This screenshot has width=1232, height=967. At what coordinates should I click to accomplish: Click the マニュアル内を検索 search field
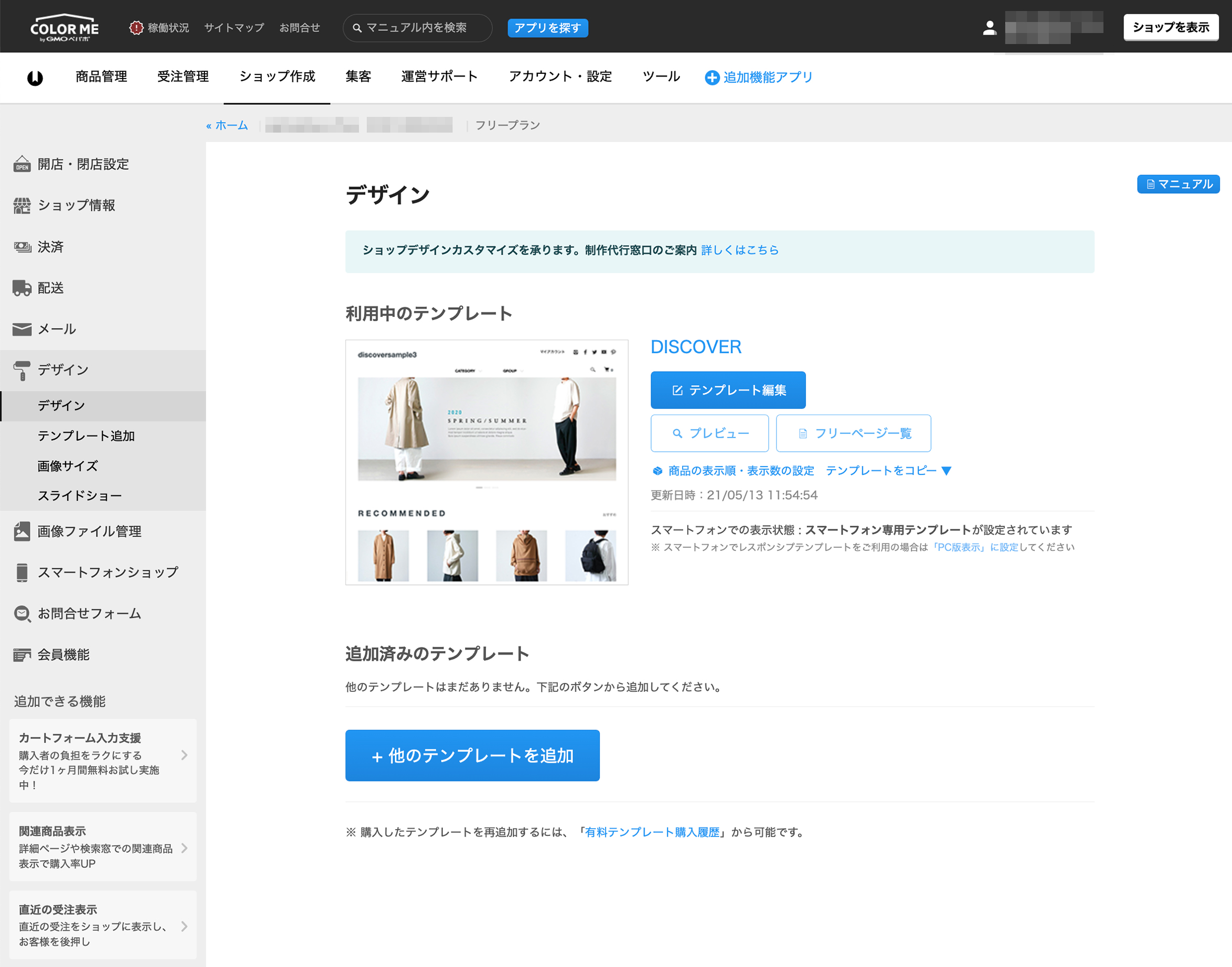click(x=418, y=28)
